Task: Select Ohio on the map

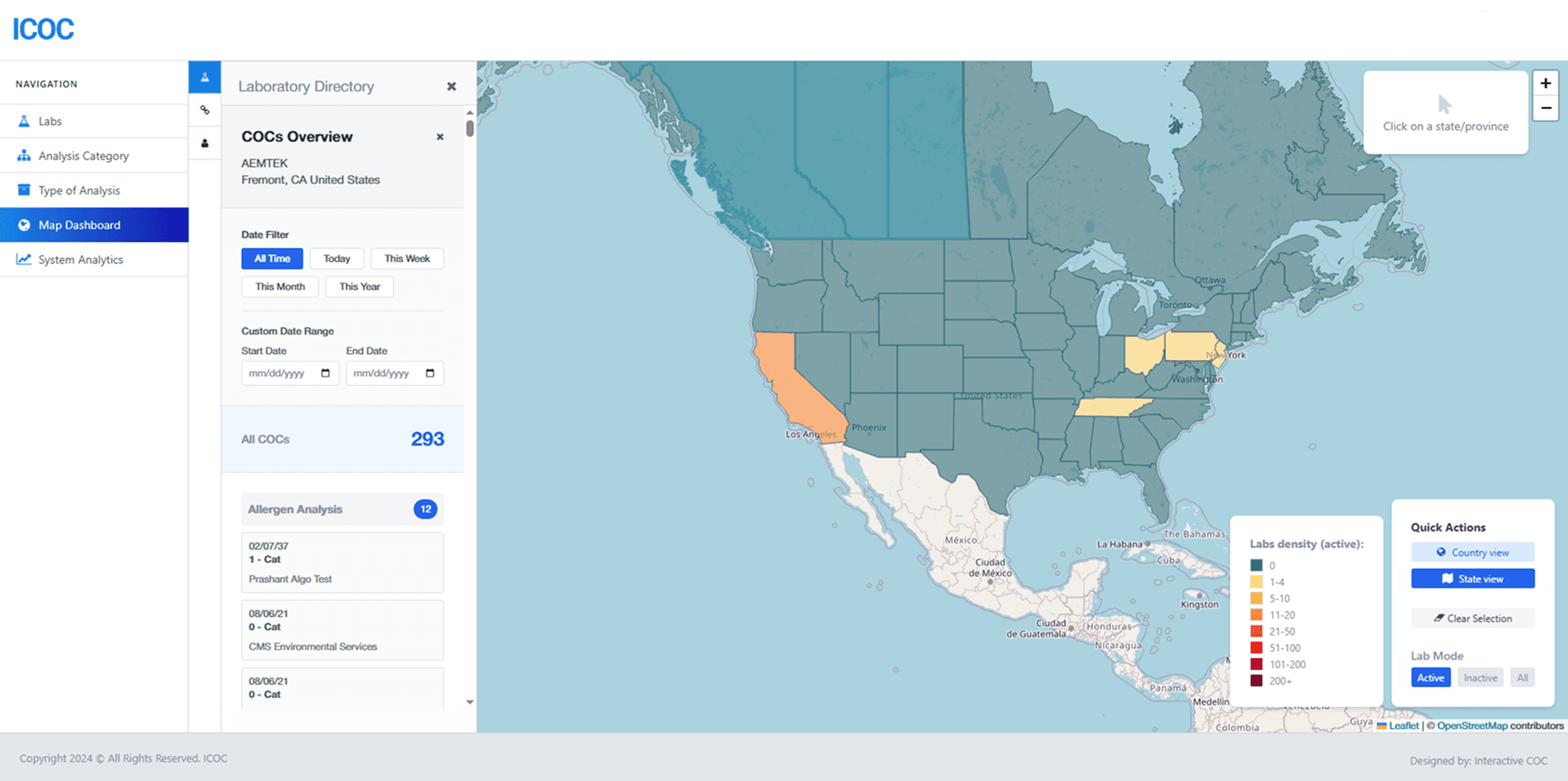Action: [1143, 353]
